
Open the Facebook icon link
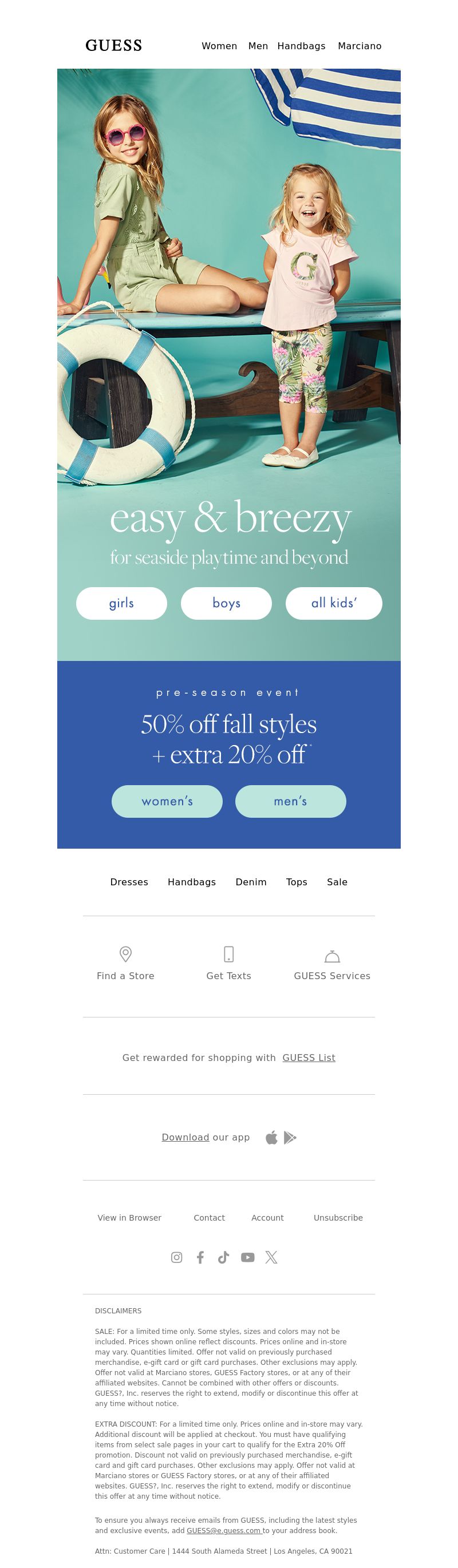point(200,1257)
